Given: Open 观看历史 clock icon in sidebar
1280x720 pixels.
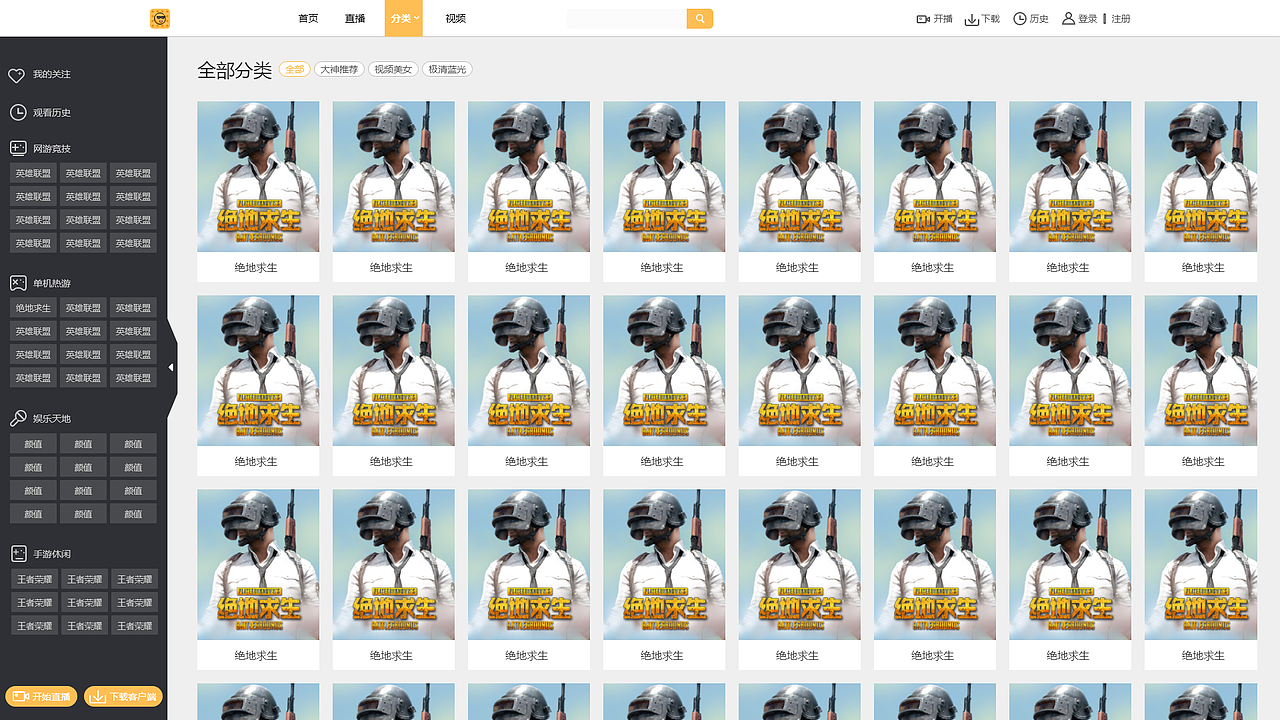Looking at the screenshot, I should [x=17, y=113].
